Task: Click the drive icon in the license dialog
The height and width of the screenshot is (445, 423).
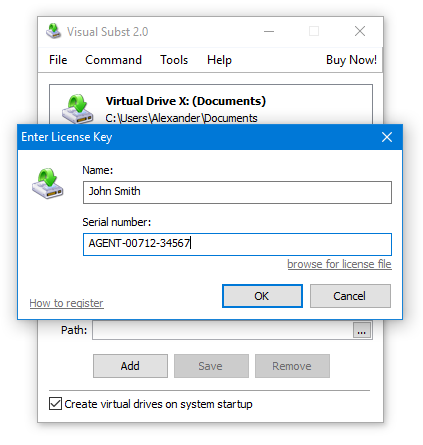Action: click(47, 183)
